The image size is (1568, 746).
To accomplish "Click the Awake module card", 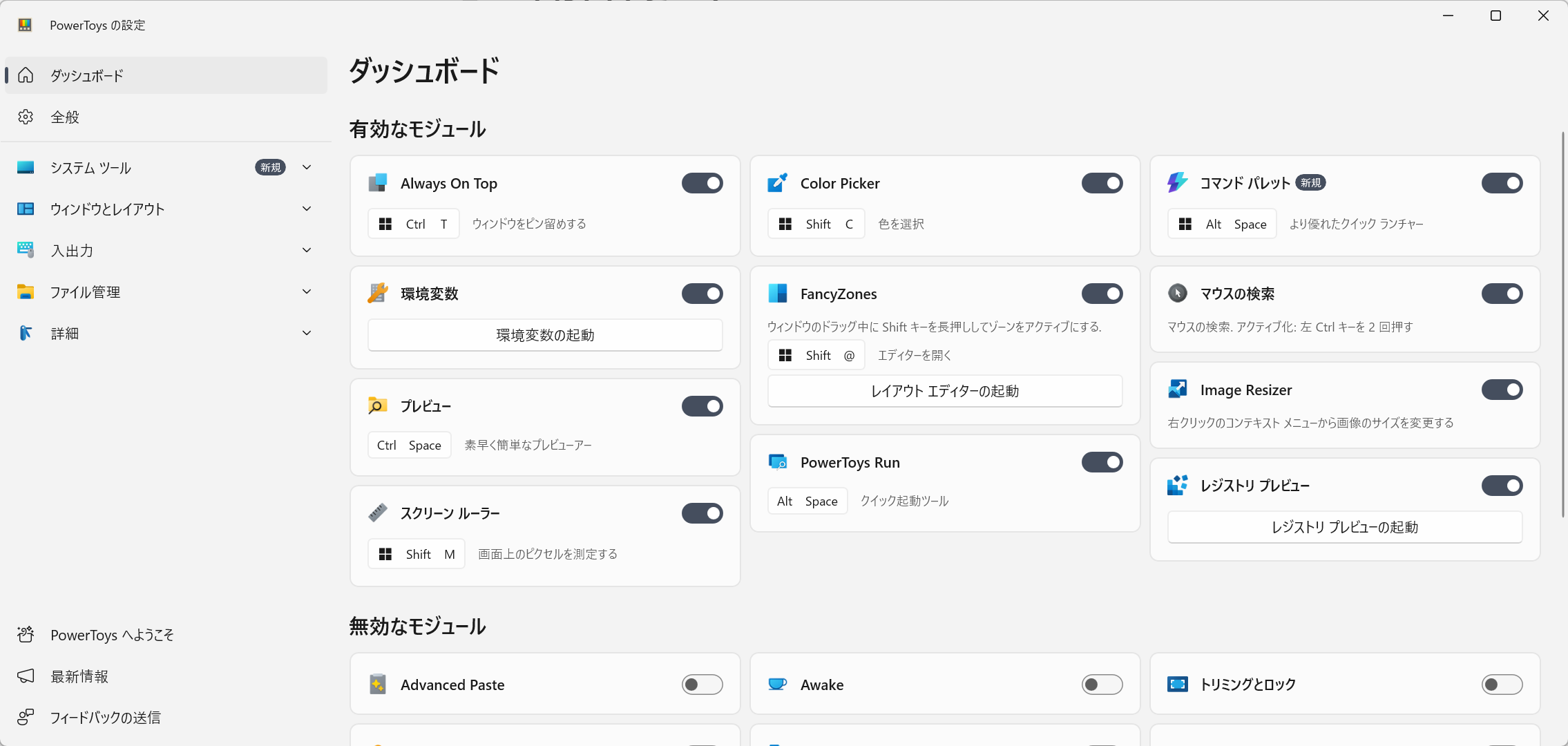I will 944,684.
